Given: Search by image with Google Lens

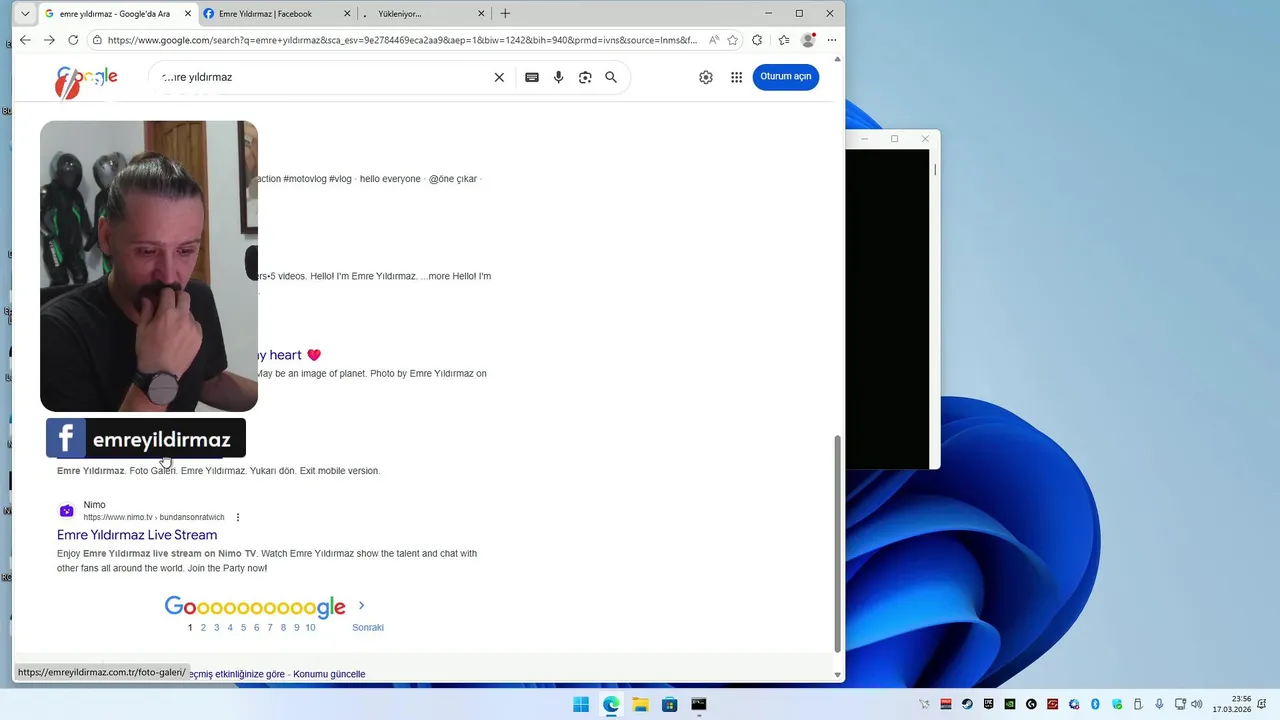Looking at the screenshot, I should click(x=585, y=77).
